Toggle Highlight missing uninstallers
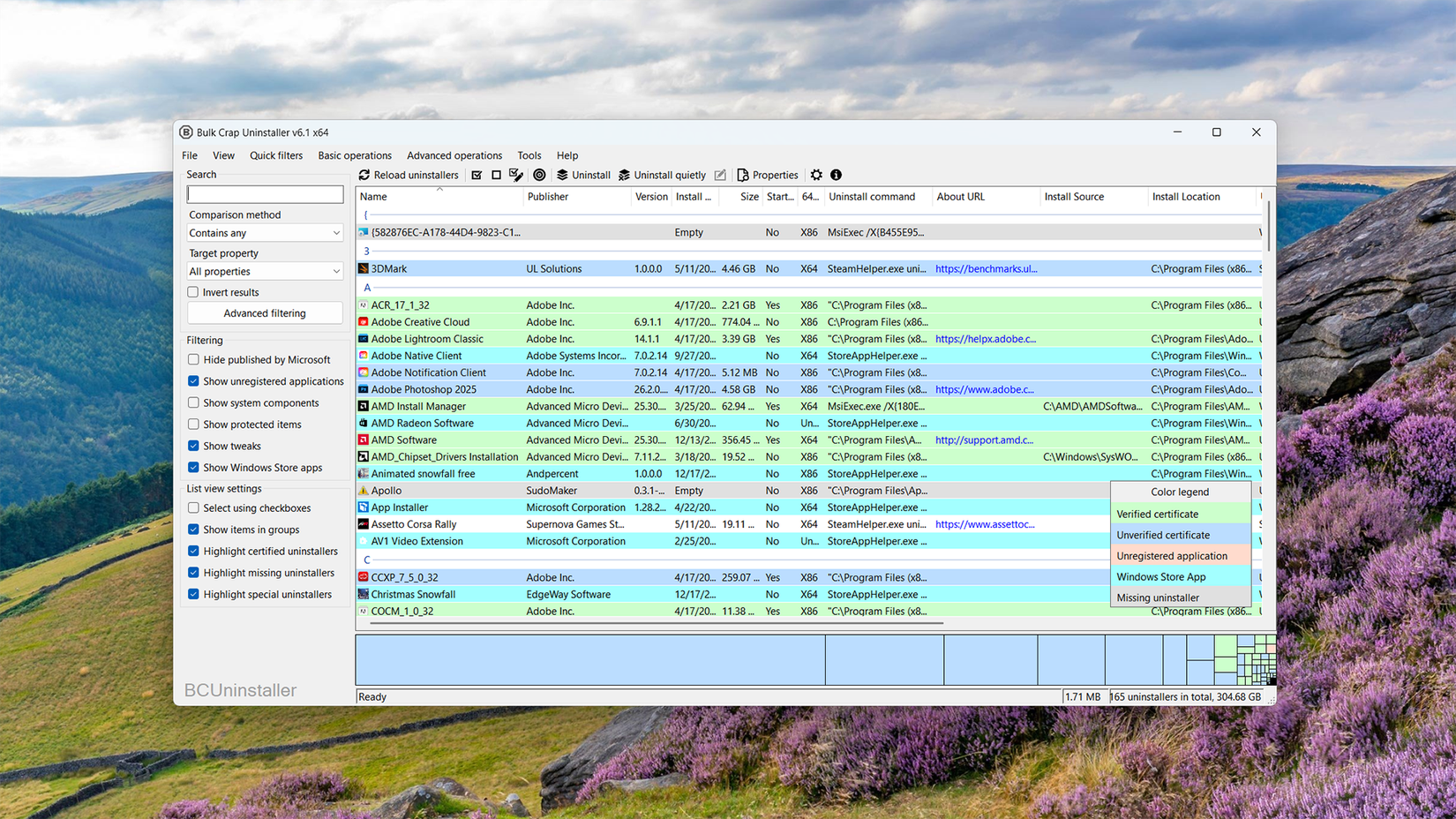This screenshot has height=819, width=1456. coord(193,573)
